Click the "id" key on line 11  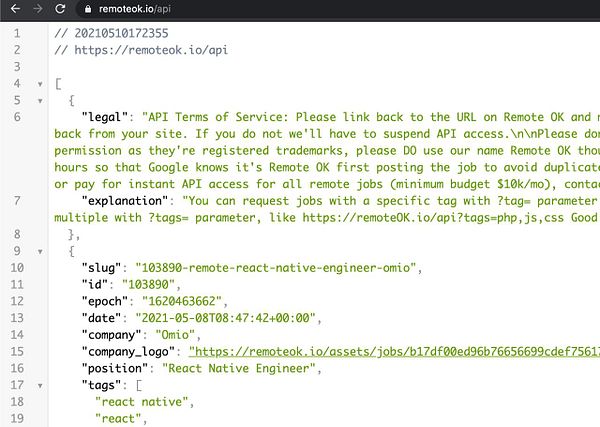click(95, 285)
